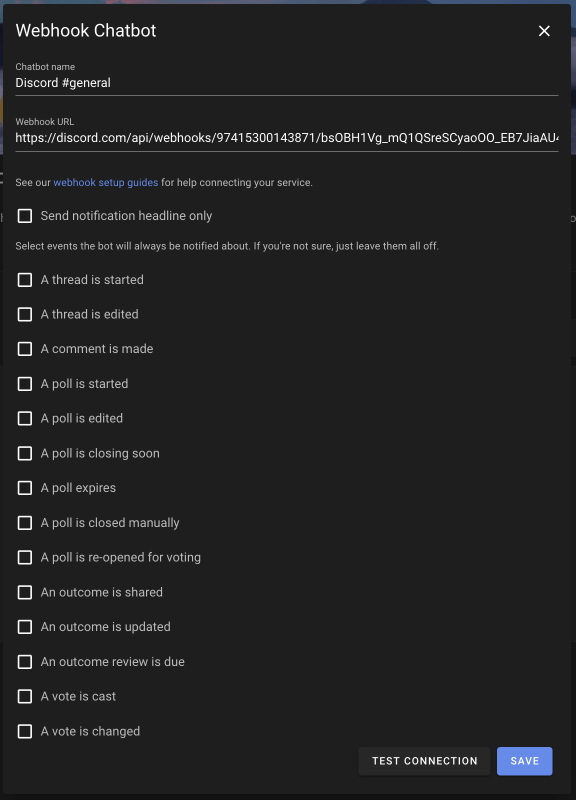Tick 'A poll is edited' checkbox
This screenshot has width=576, height=800.
(x=24, y=418)
